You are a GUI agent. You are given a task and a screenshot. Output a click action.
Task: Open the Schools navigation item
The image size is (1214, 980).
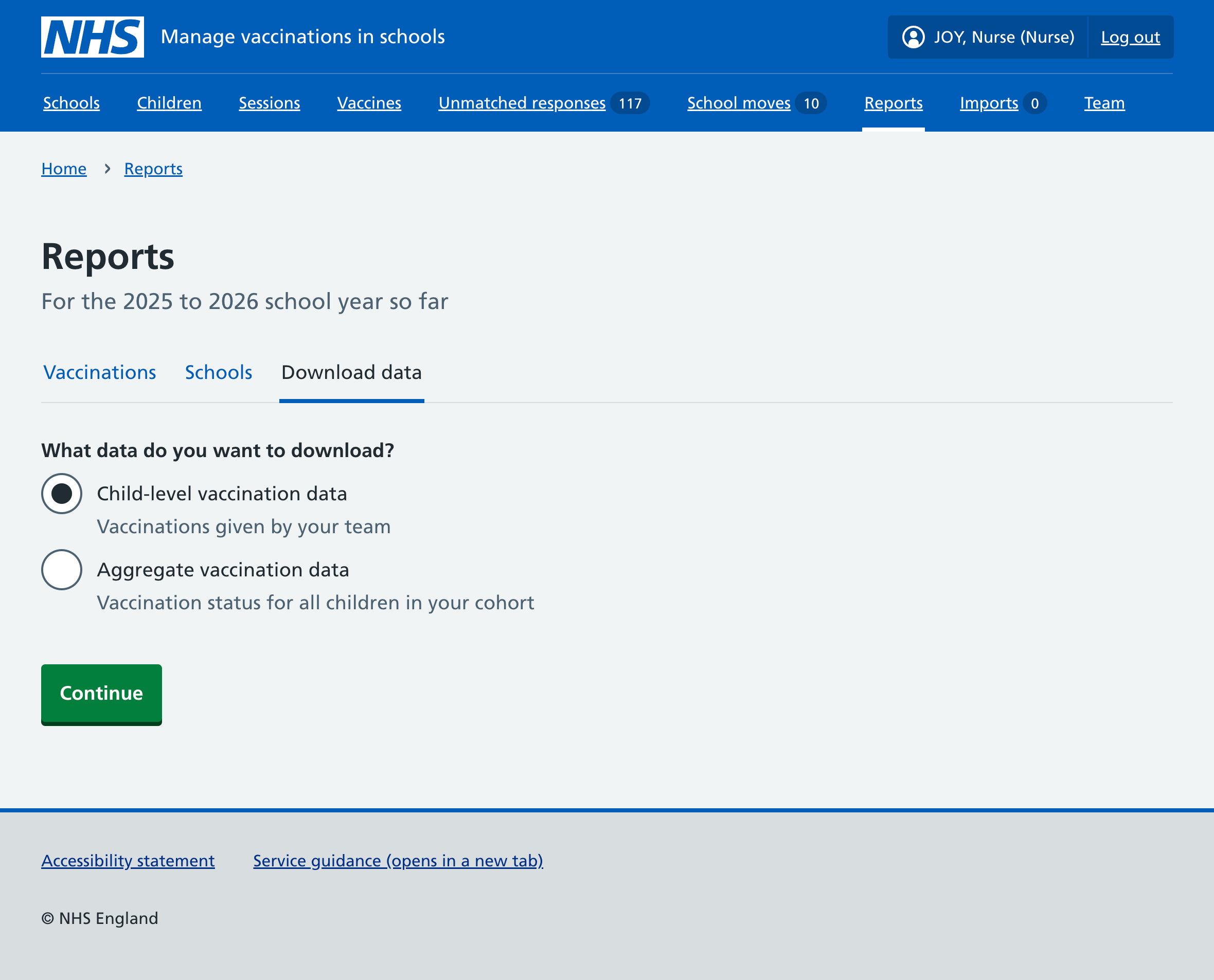coord(71,103)
